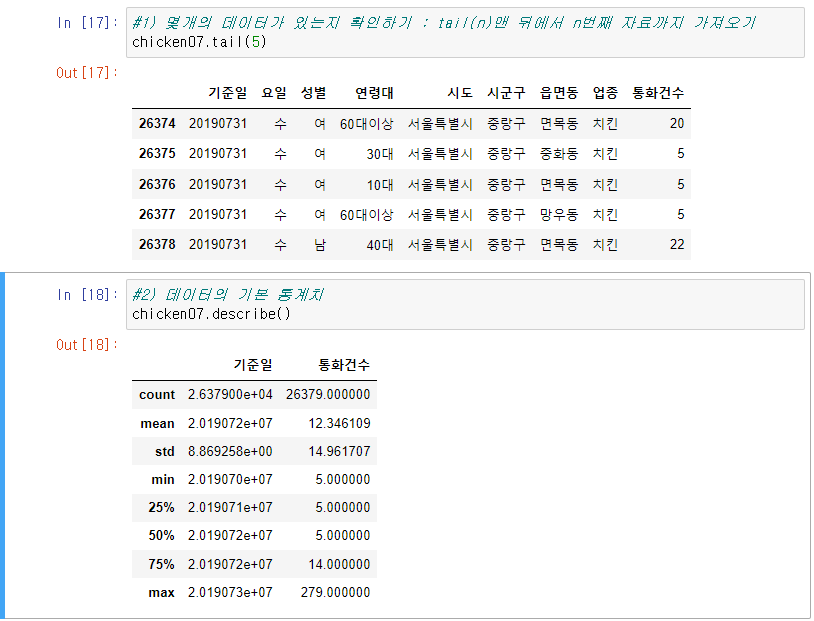Click the 75% row label

click(x=161, y=564)
